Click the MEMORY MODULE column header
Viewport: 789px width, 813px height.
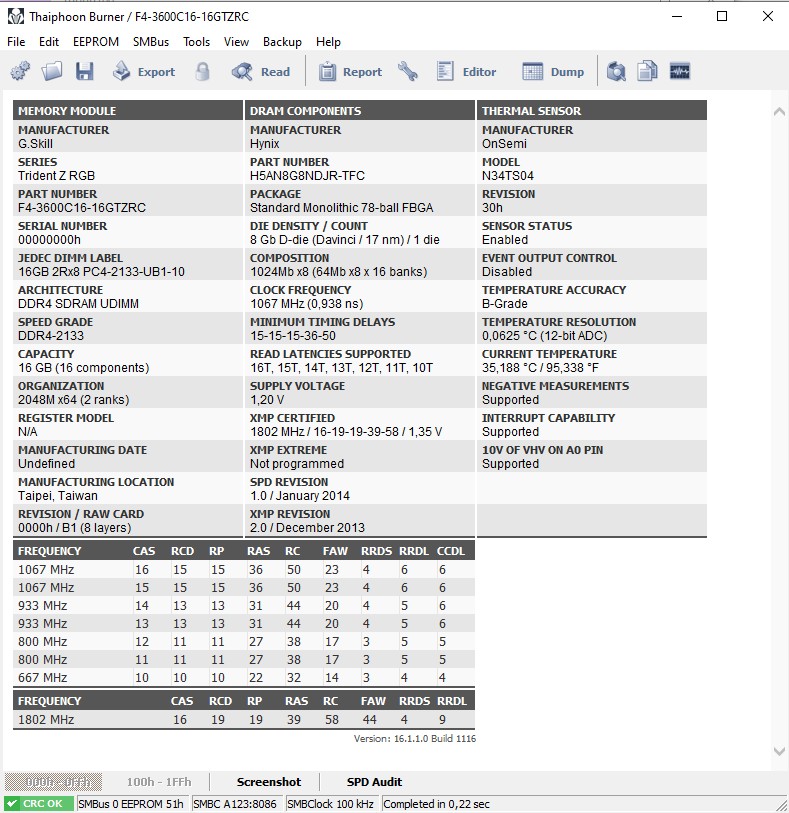(x=128, y=111)
